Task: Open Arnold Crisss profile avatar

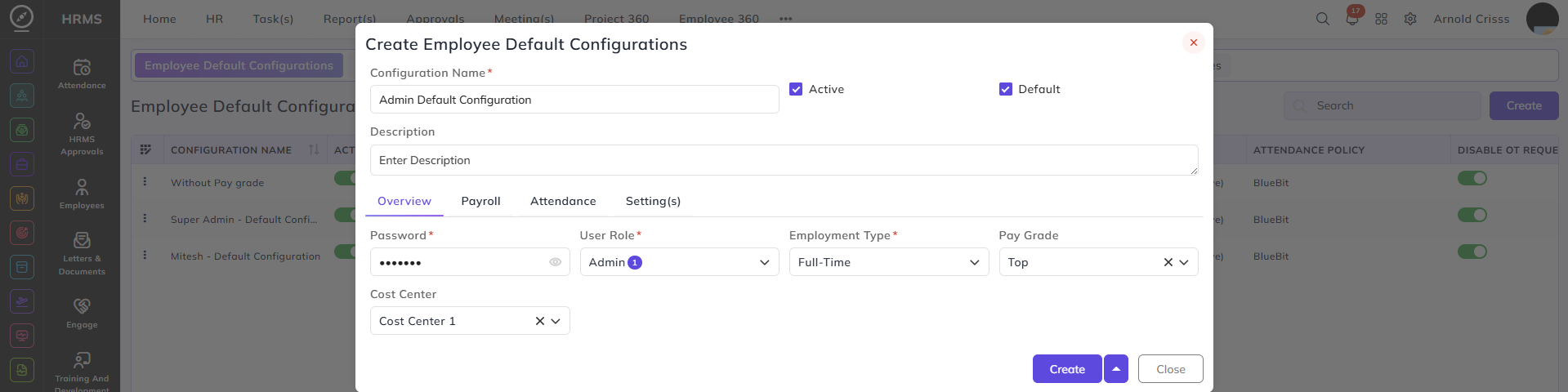Action: [x=1542, y=19]
